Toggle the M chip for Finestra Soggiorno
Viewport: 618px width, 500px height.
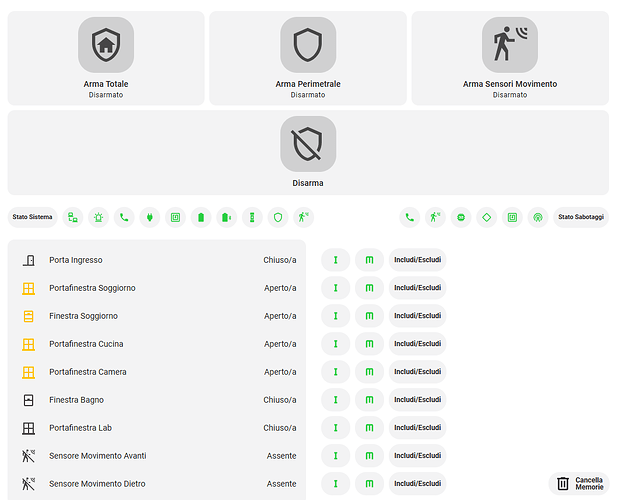point(369,316)
